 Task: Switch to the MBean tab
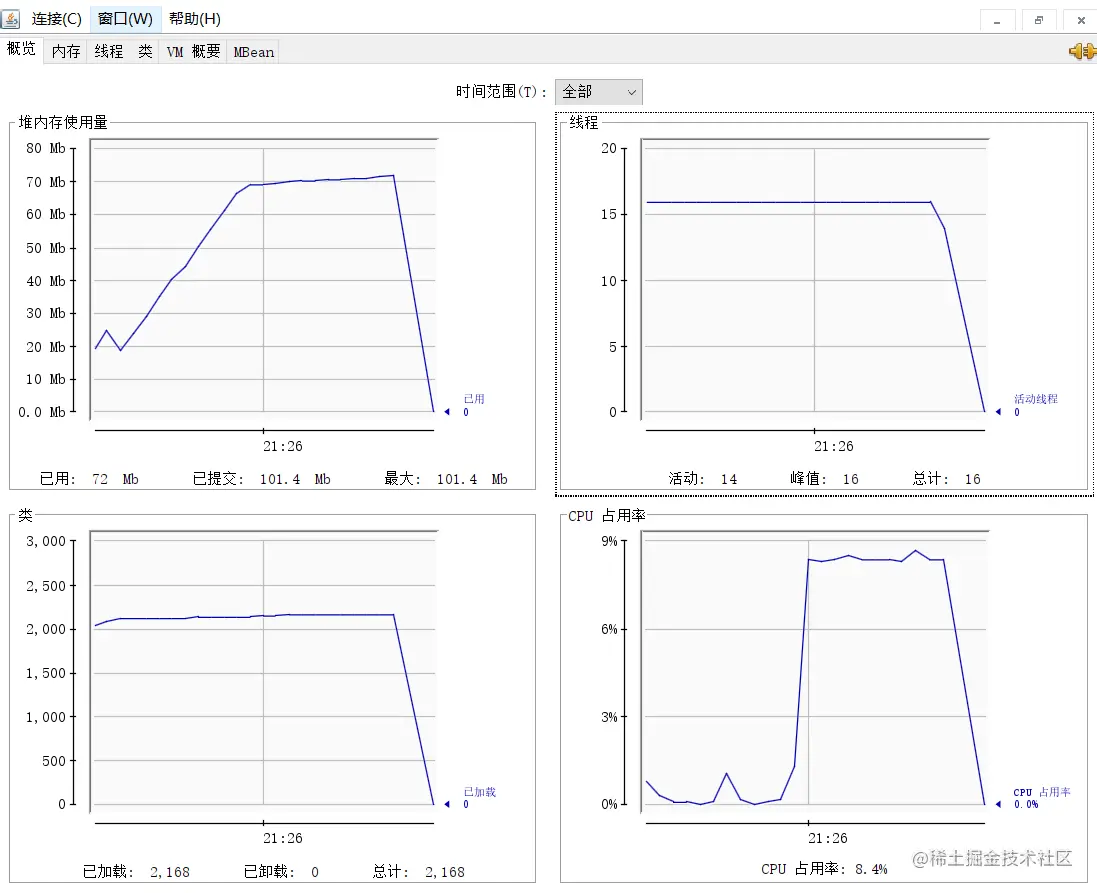click(x=253, y=52)
